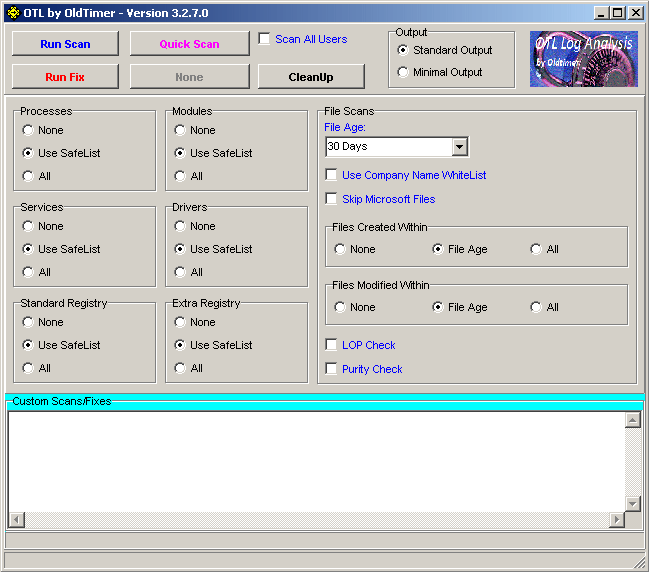Screen dimensions: 649x572
Task: Start scanning with Run Scan button
Action: pyautogui.click(x=65, y=43)
